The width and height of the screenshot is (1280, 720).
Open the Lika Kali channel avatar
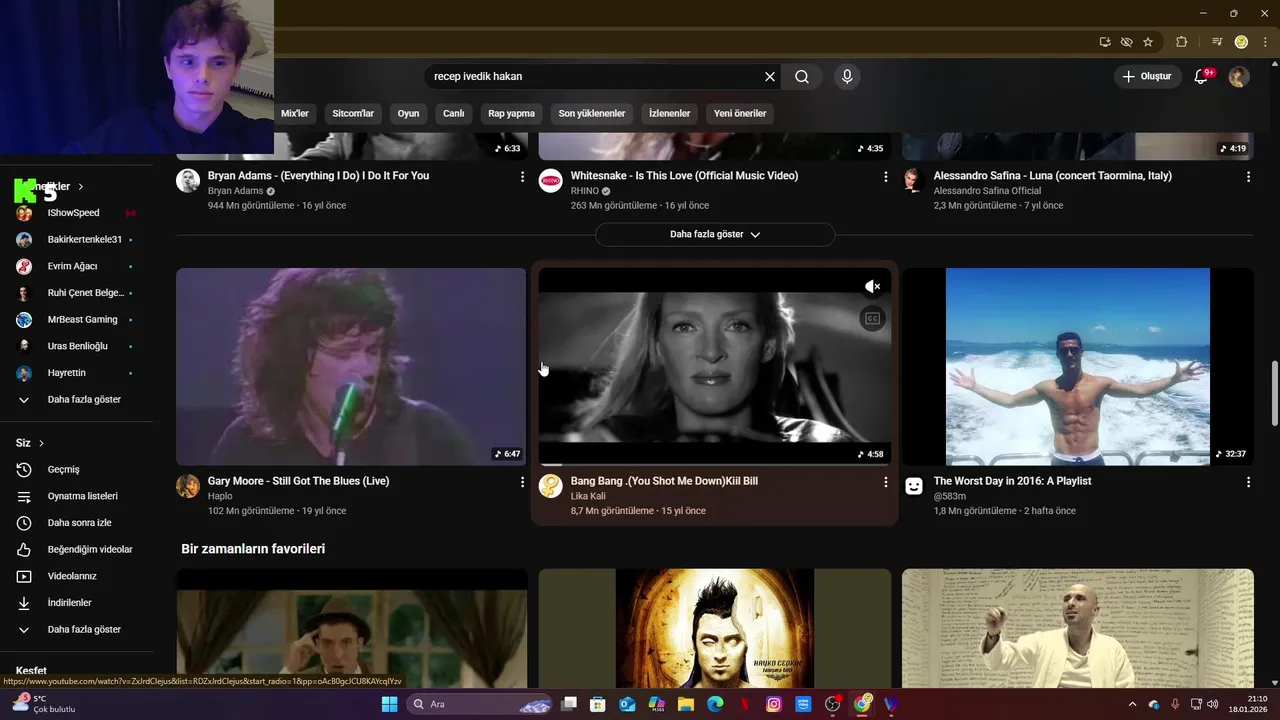(x=551, y=486)
